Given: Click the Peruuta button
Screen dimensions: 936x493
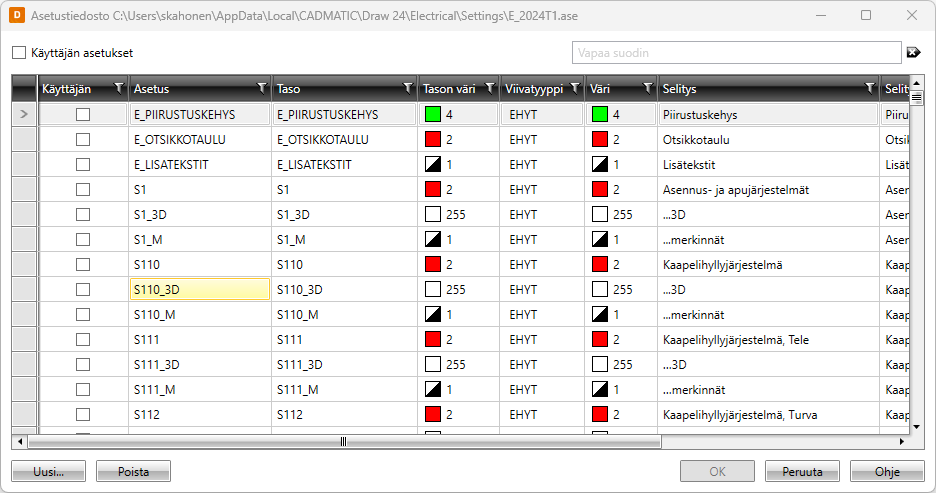Looking at the screenshot, I should pyautogui.click(x=801, y=471).
